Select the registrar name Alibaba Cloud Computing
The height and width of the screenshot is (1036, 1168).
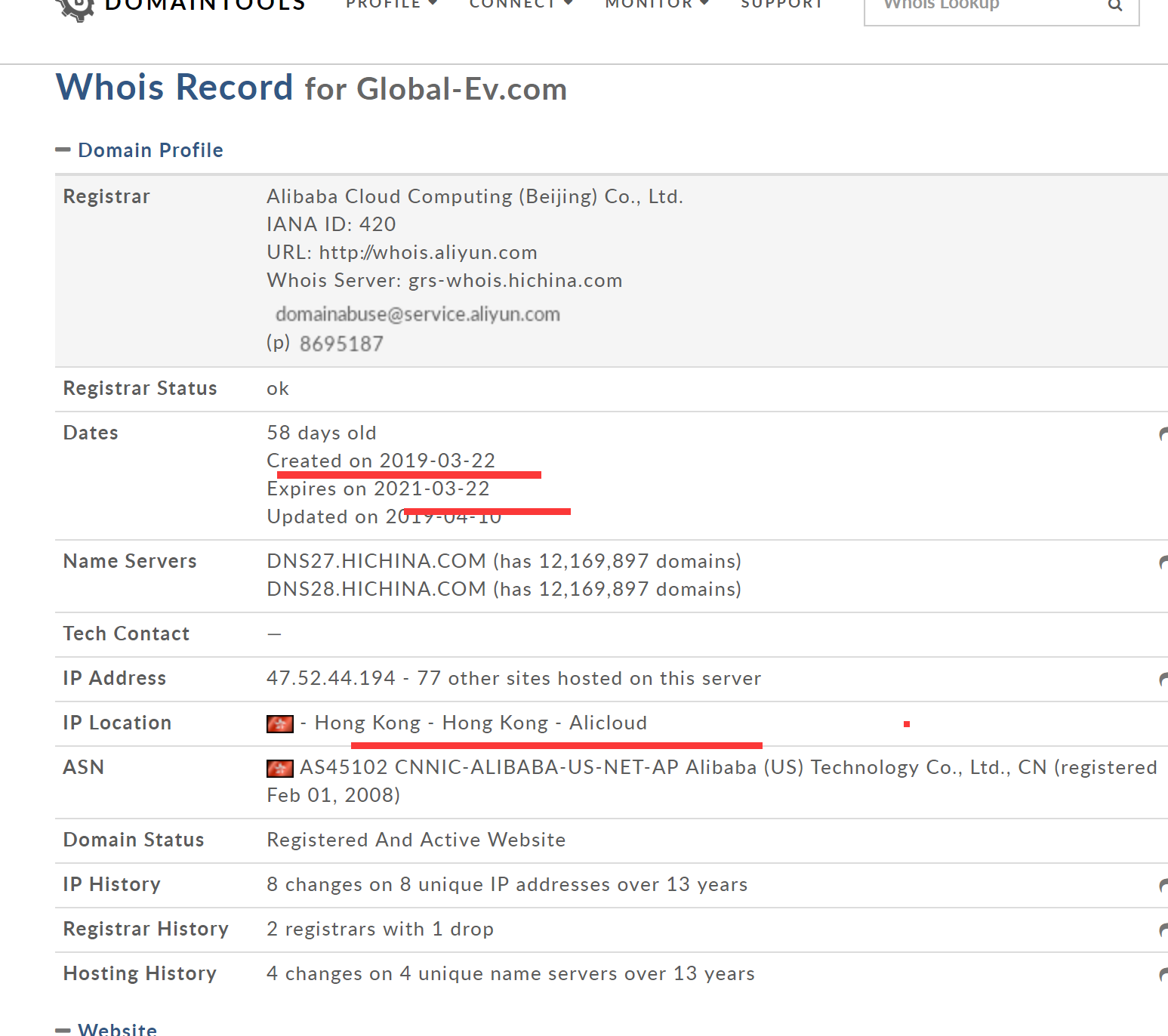tap(475, 196)
